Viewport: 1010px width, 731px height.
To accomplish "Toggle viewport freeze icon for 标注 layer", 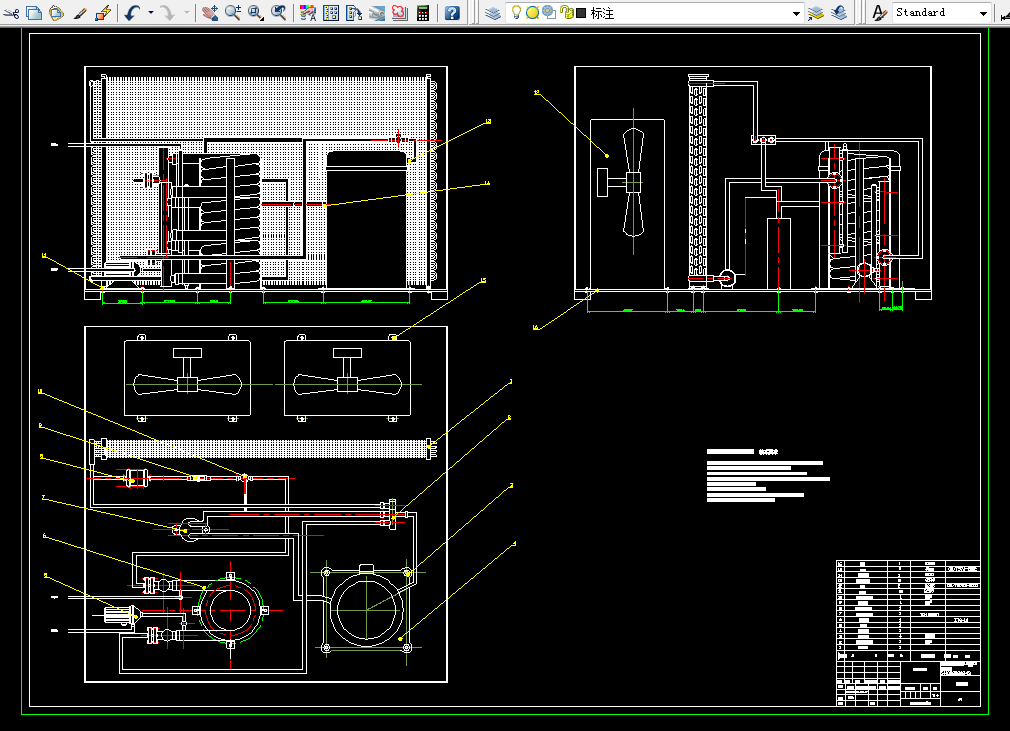I will click(549, 12).
